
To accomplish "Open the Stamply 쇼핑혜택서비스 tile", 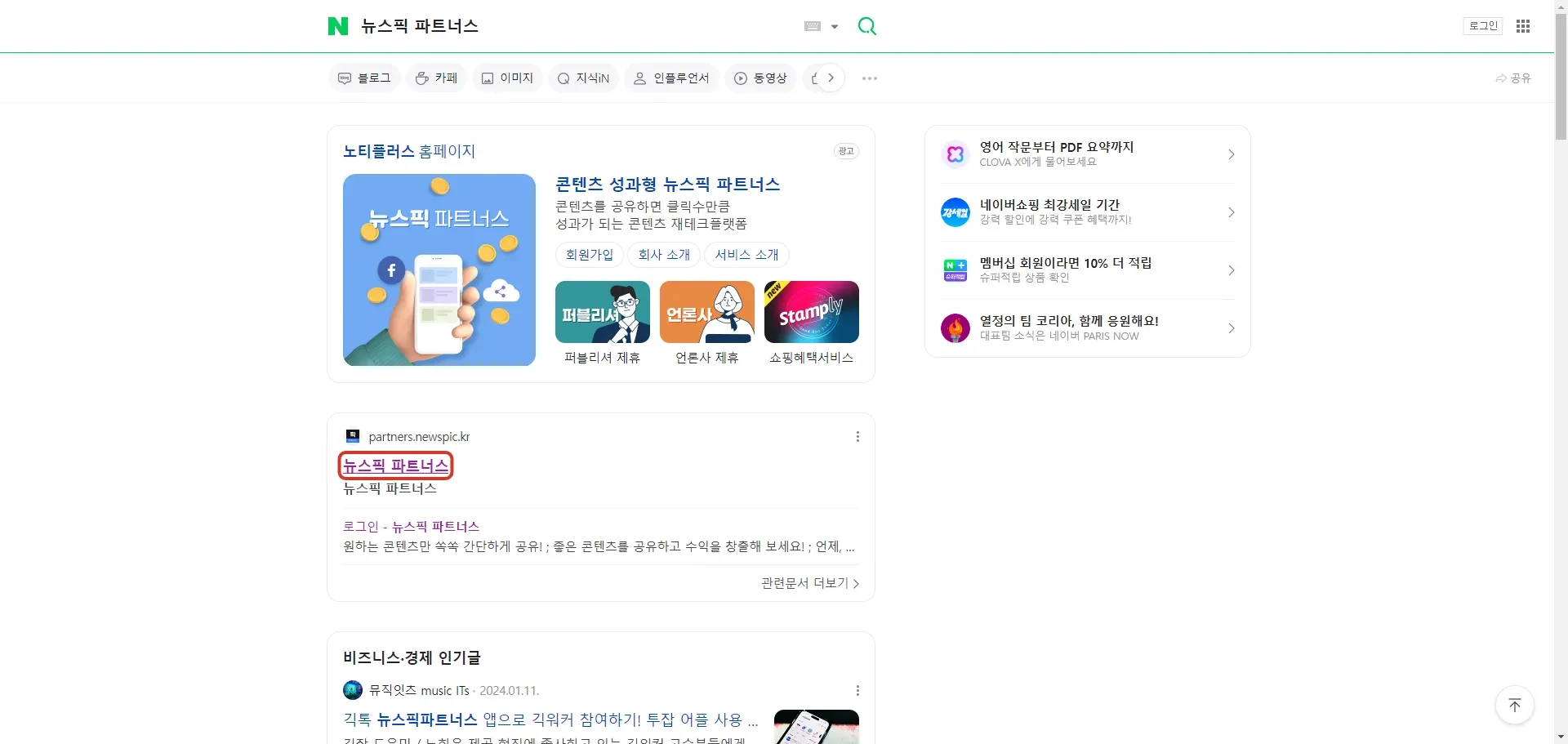I will 812,312.
